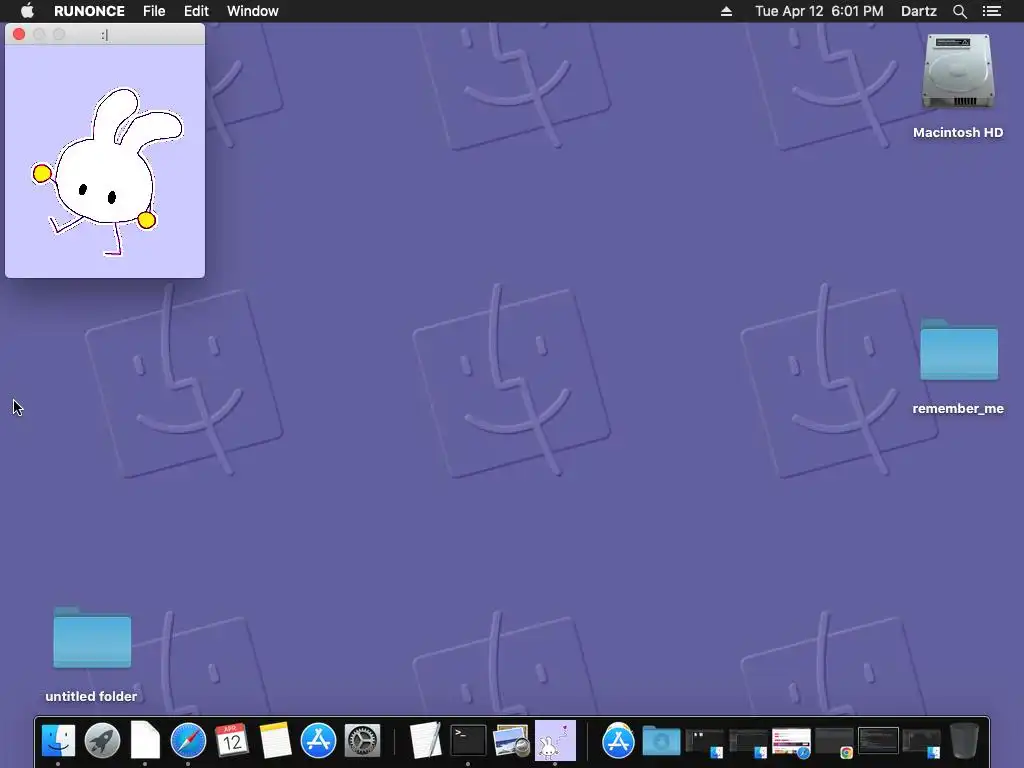This screenshot has height=768, width=1024.
Task: Launch Launchpad rocket icon in Dock
Action: [102, 742]
